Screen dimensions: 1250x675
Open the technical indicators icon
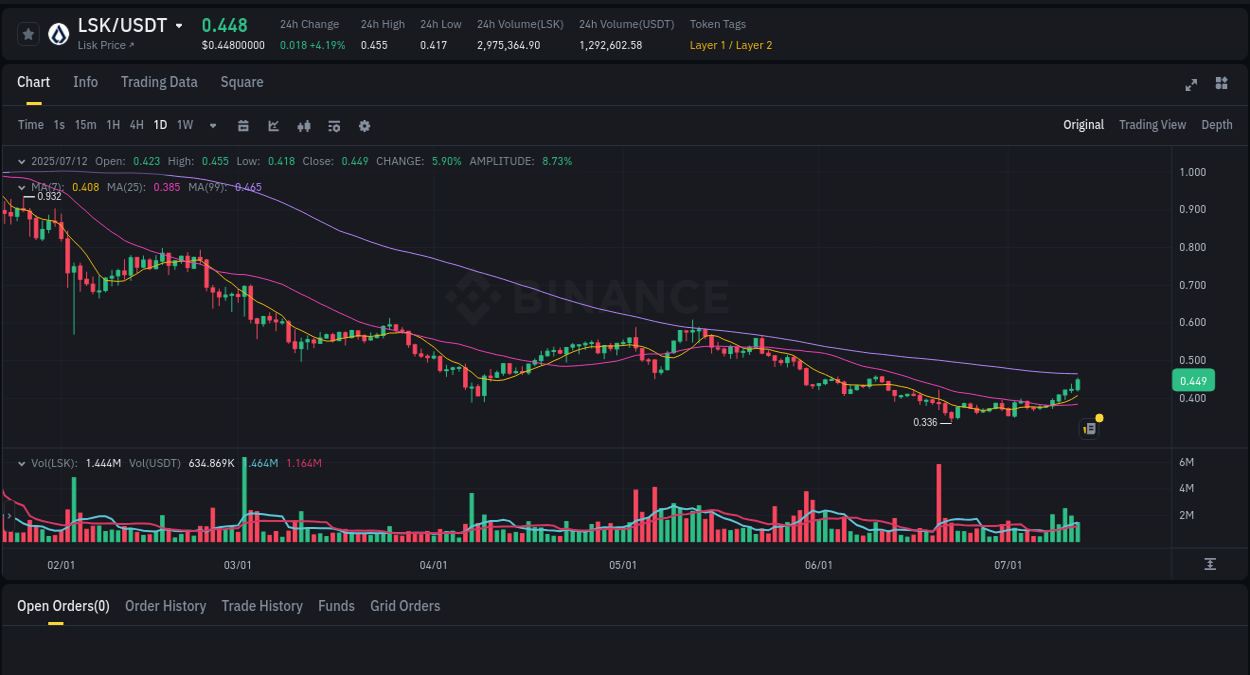(x=334, y=125)
